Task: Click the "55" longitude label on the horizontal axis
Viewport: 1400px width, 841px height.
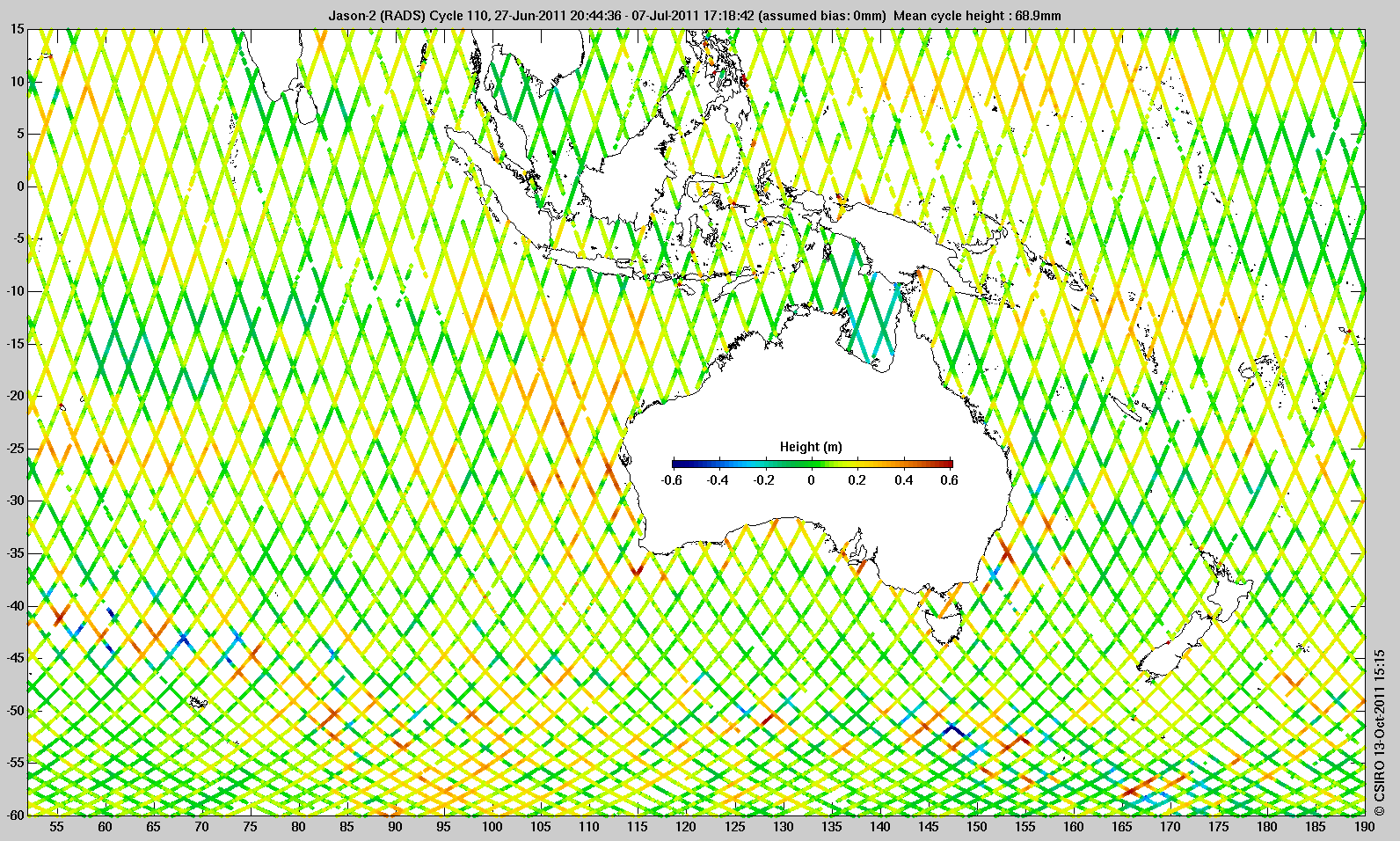Action: [x=57, y=827]
